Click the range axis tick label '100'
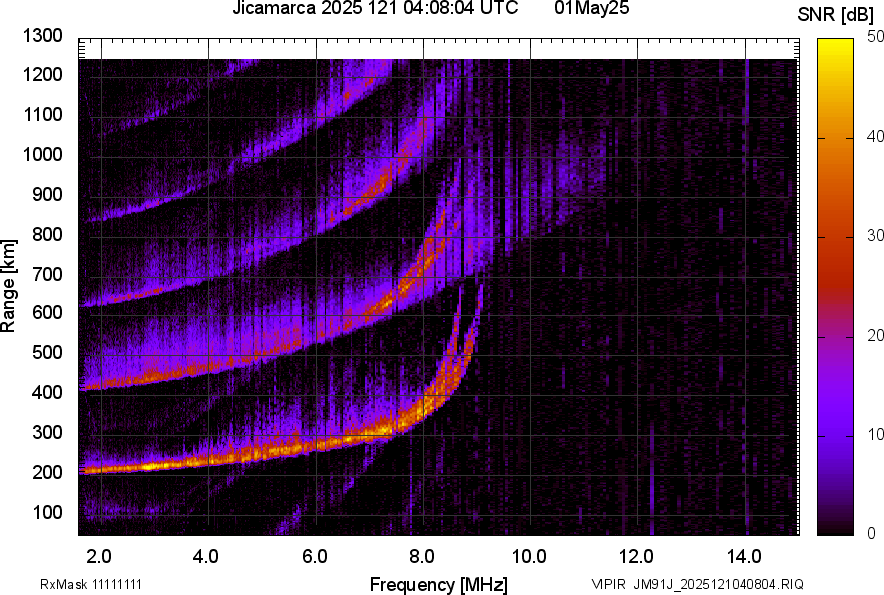 click(47, 512)
